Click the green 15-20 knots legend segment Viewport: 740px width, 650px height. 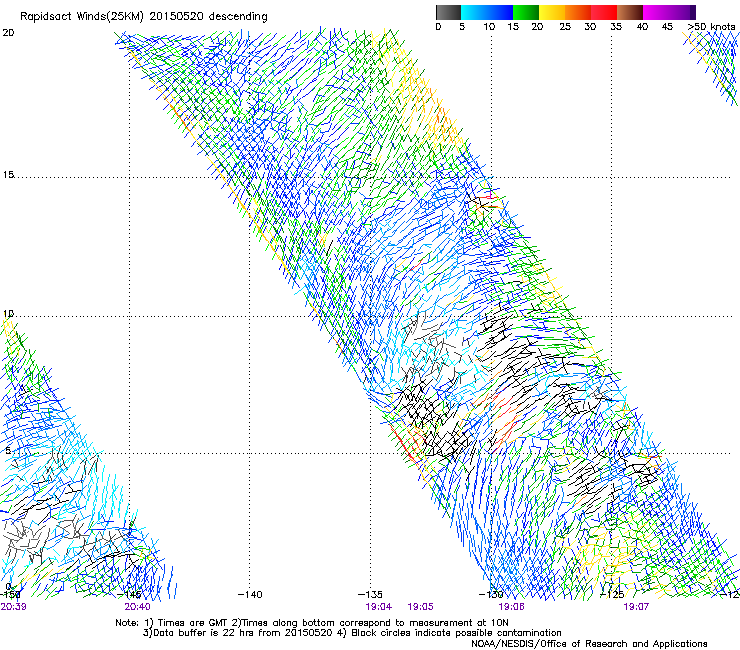click(526, 12)
